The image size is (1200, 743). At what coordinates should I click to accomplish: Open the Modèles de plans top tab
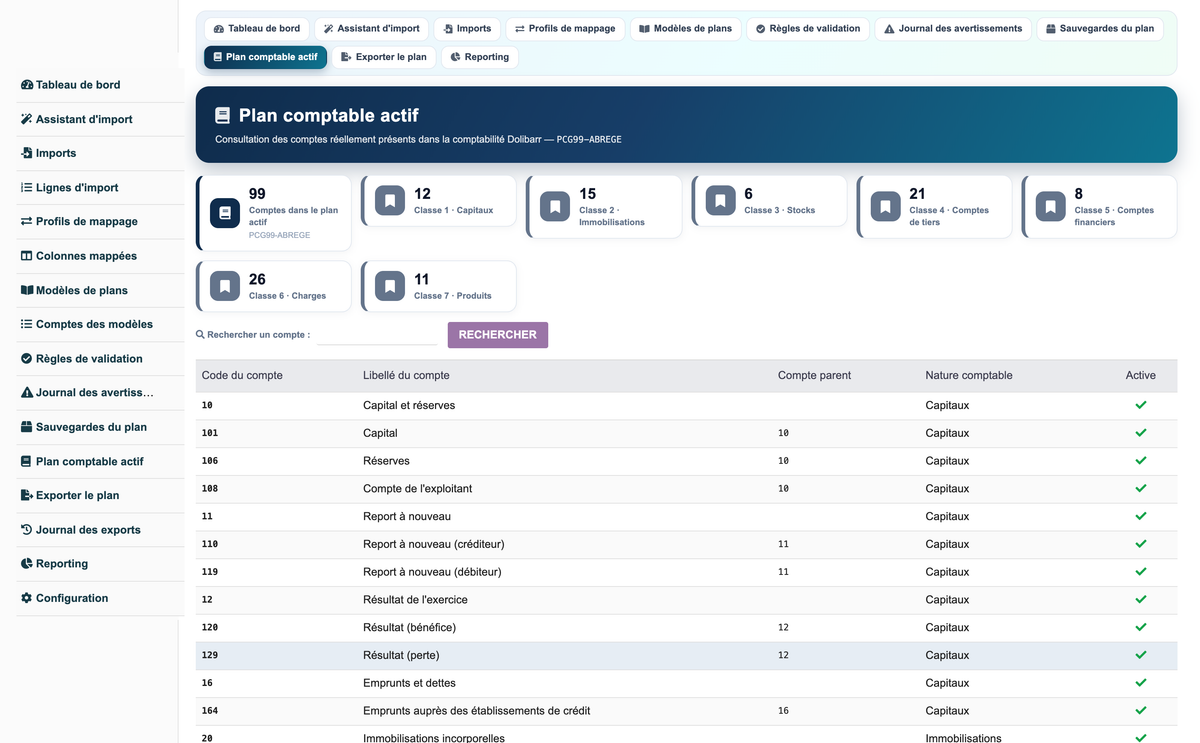point(686,29)
